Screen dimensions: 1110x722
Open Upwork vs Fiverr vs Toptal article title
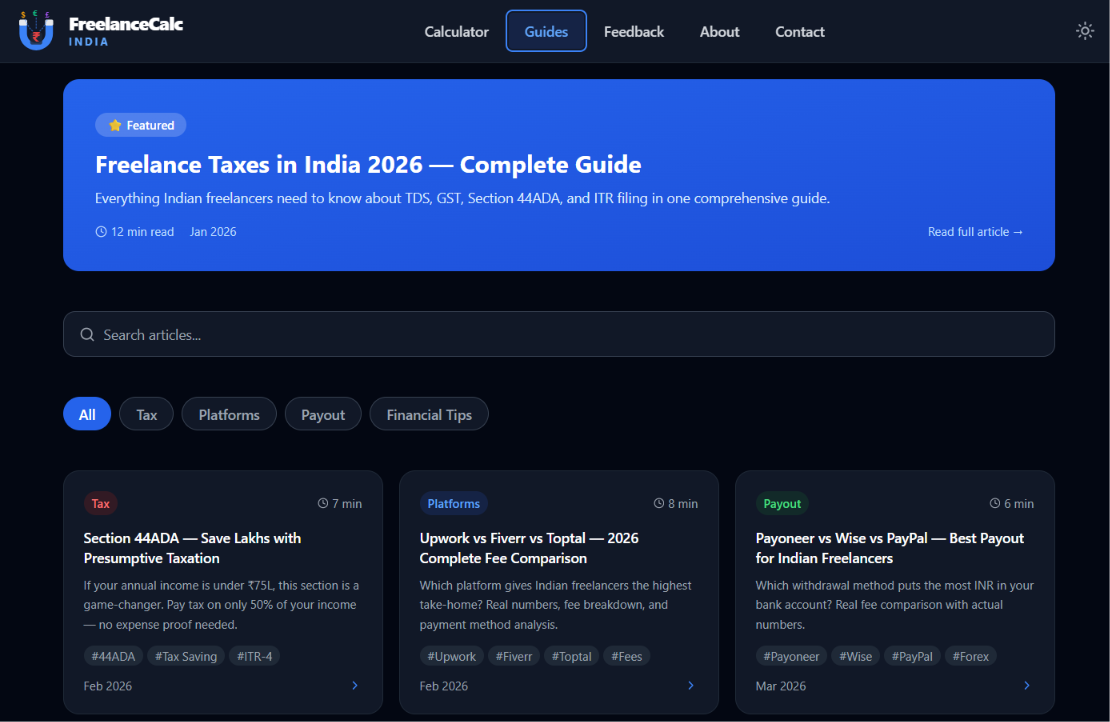[529, 548]
